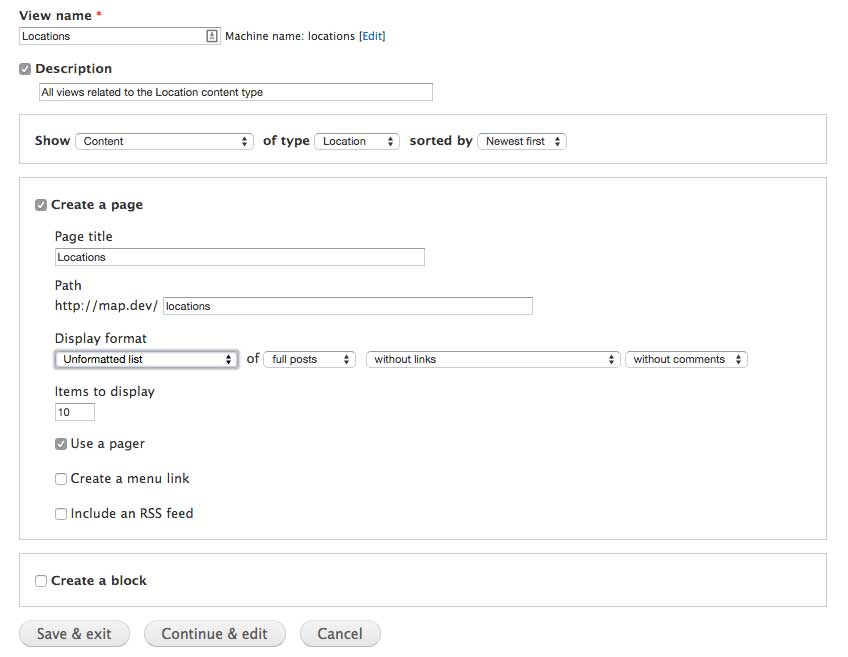848x657 pixels.
Task: Open the Unformatted list display format dropdown
Action: (146, 359)
